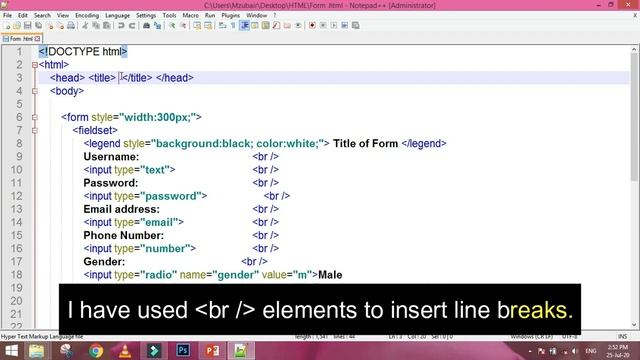Play back the recorded macro icon
Viewport: 640px width, 360px height.
334,25
